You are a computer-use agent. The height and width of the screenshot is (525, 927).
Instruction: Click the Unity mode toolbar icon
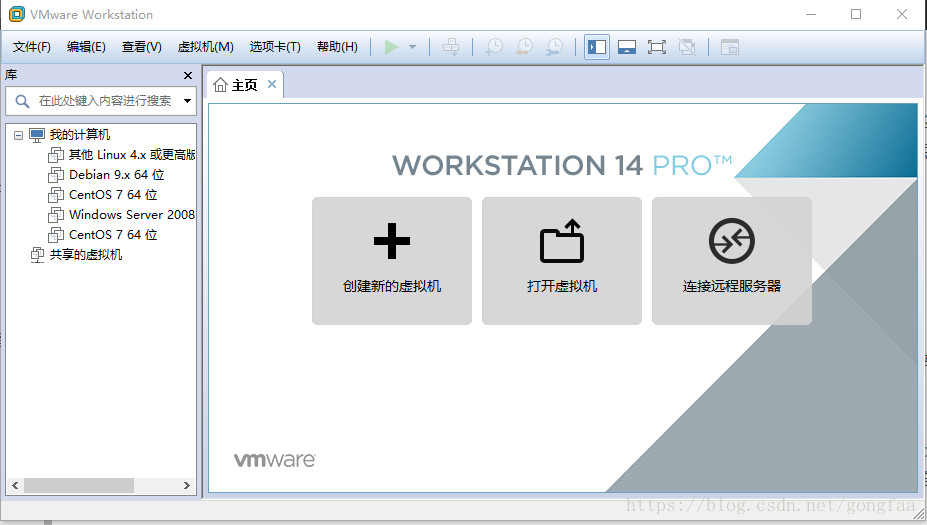click(x=687, y=47)
